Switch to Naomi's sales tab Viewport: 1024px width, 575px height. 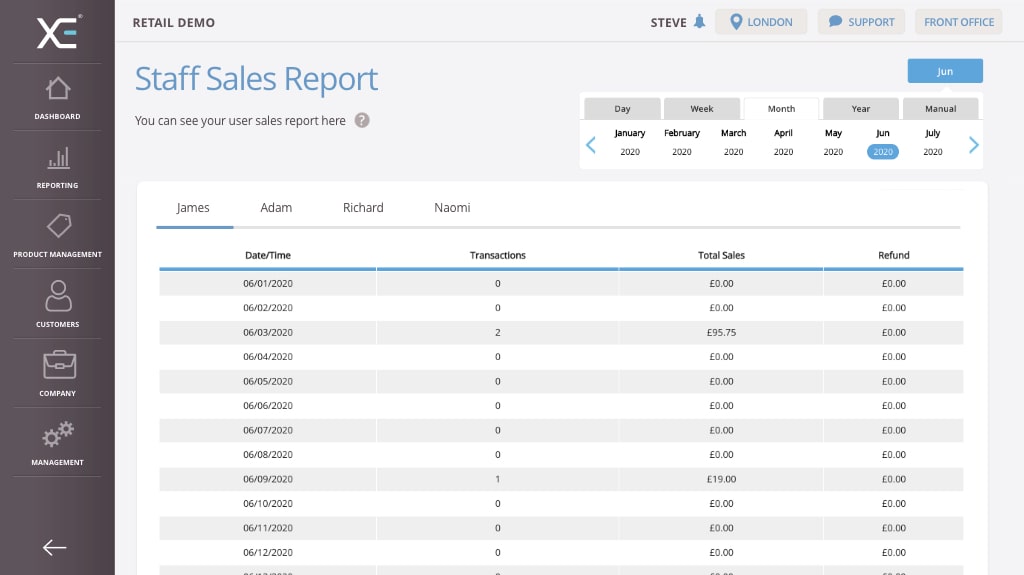(x=452, y=208)
